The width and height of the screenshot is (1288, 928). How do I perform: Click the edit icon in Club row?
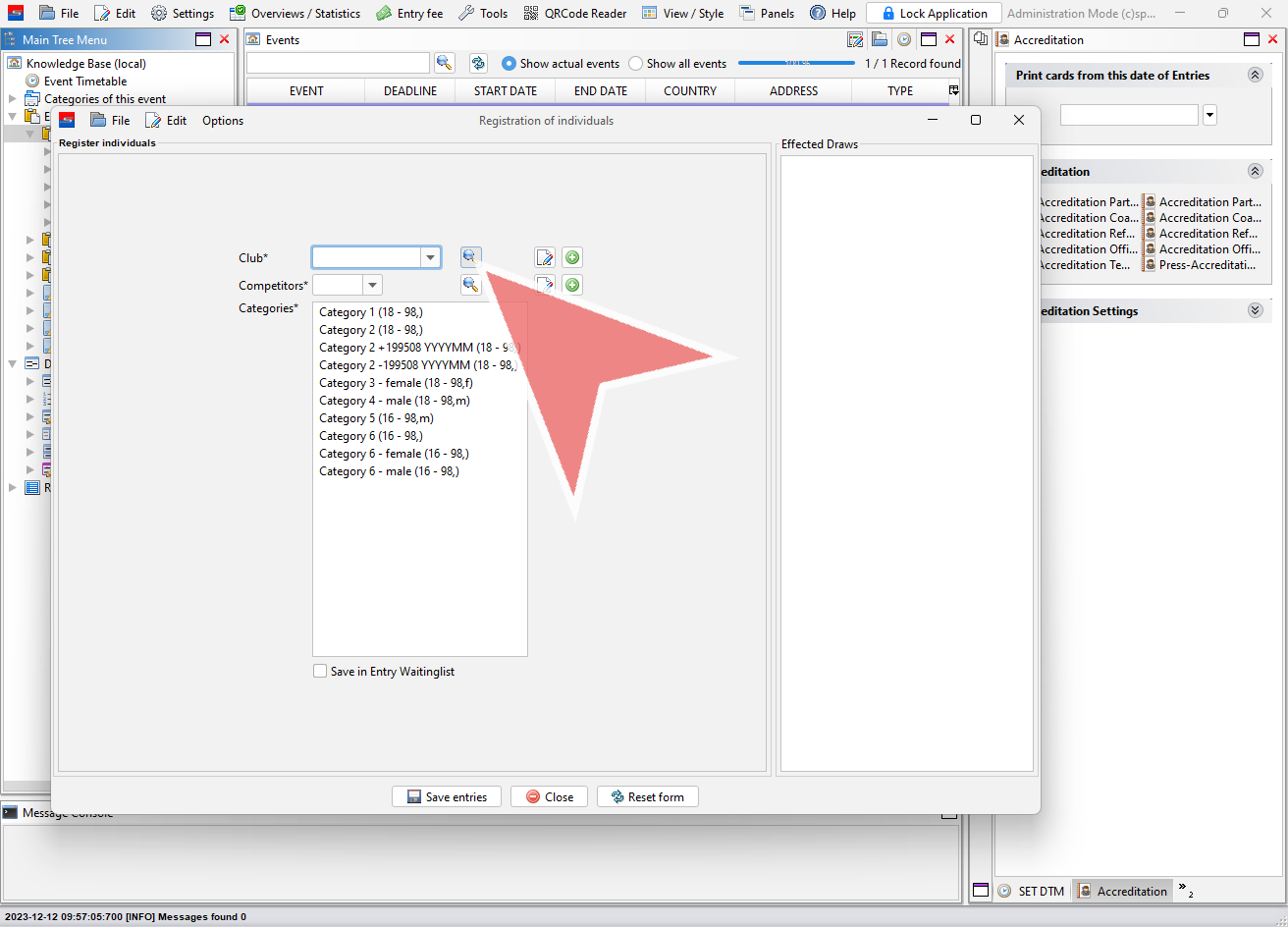[545, 257]
